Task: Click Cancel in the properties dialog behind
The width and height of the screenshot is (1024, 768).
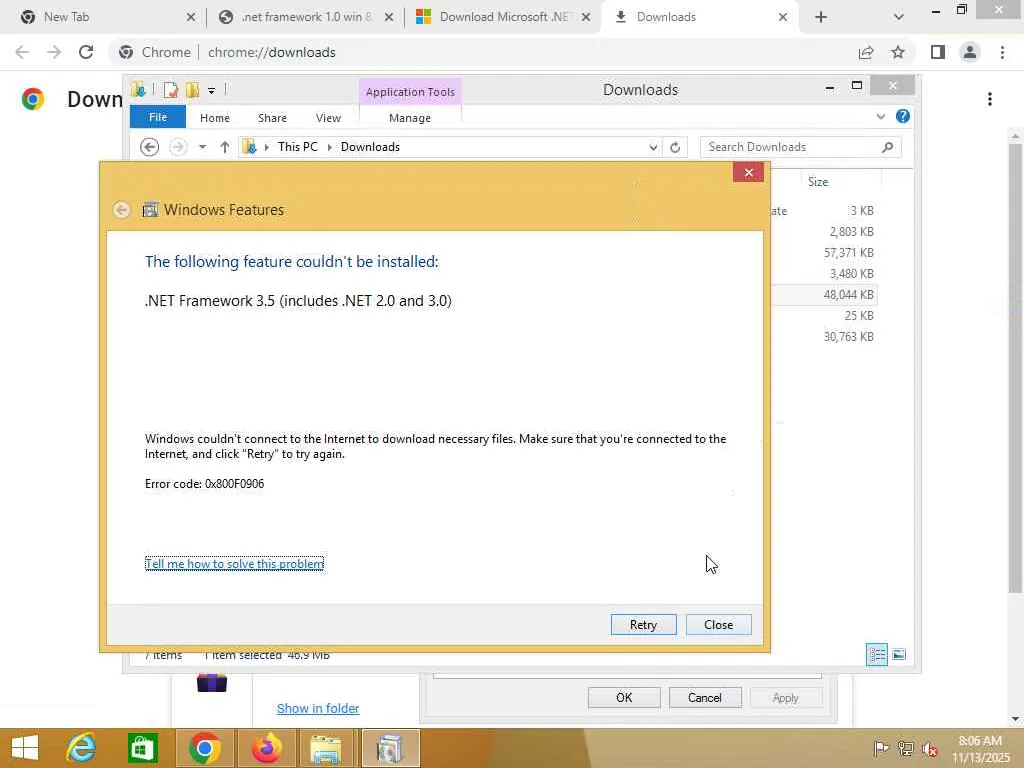Action: 705,697
